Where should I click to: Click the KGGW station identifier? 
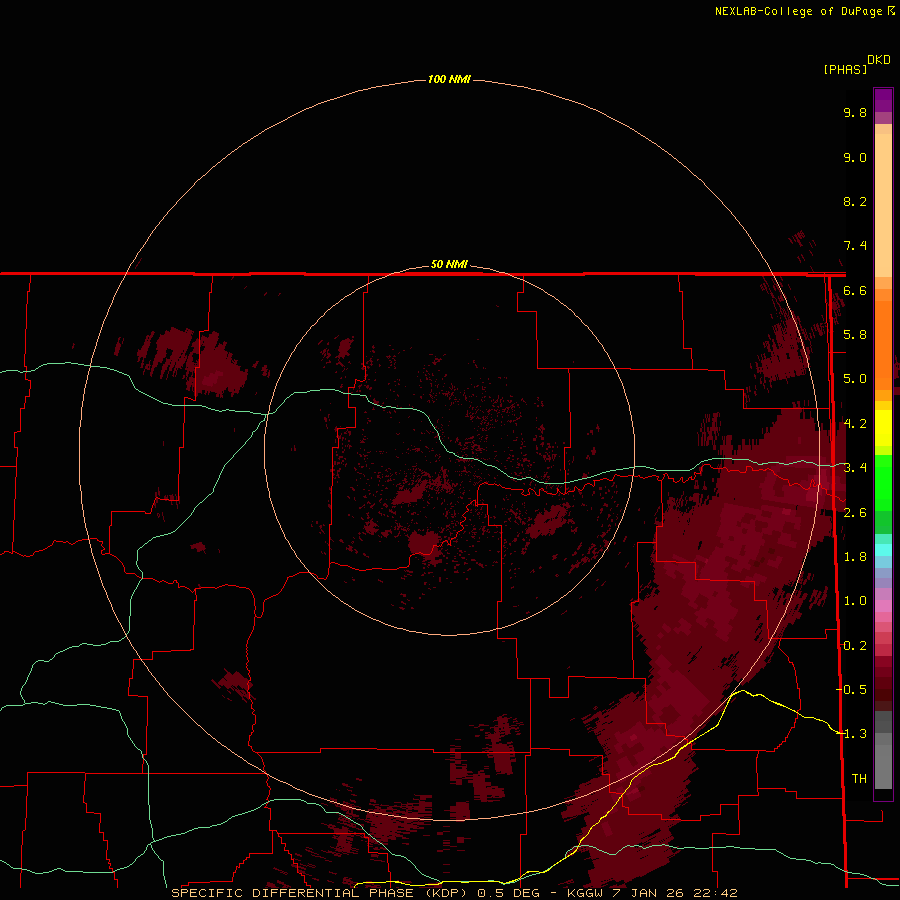[x=585, y=893]
